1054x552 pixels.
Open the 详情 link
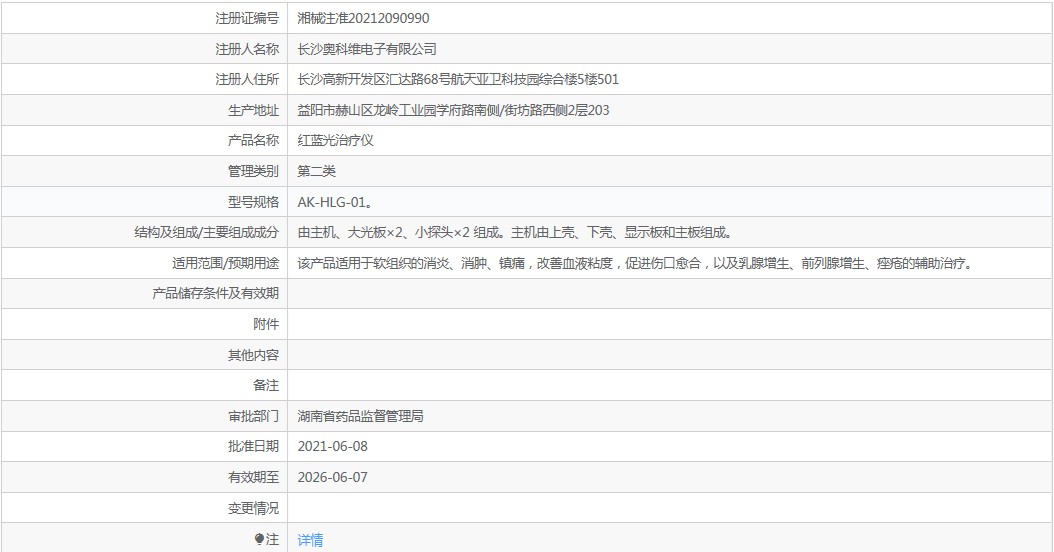(310, 539)
